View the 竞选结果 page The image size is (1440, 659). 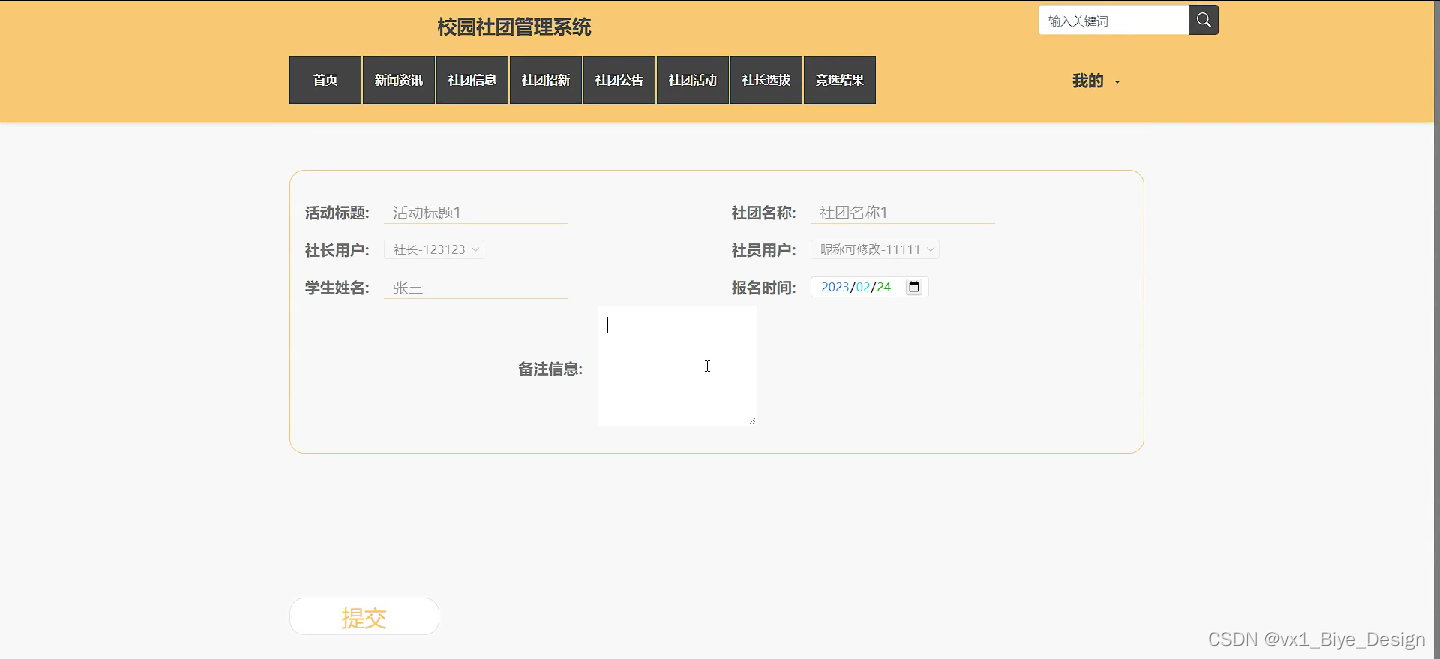coord(840,80)
